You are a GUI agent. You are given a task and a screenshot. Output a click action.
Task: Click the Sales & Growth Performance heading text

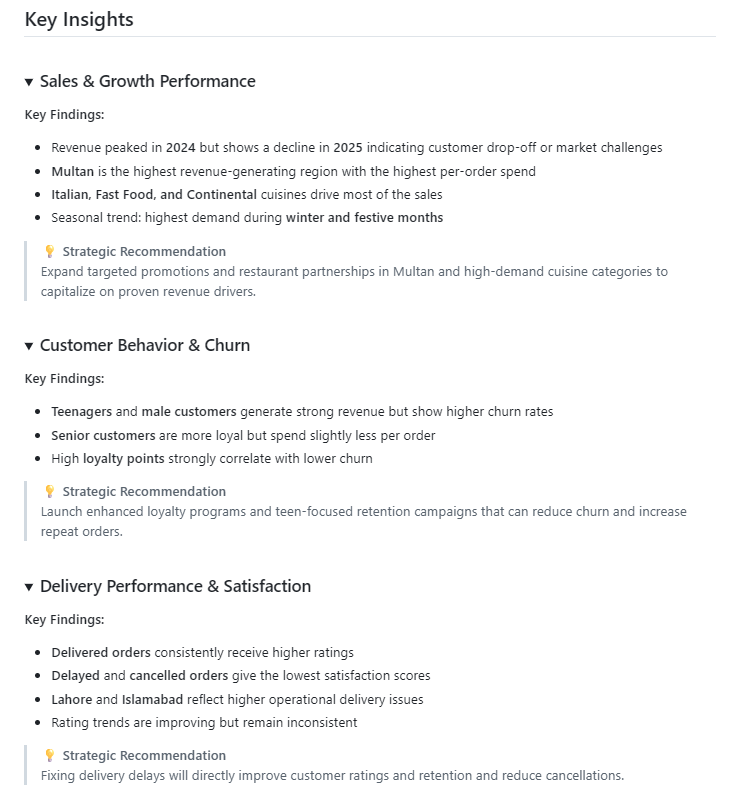click(x=148, y=81)
